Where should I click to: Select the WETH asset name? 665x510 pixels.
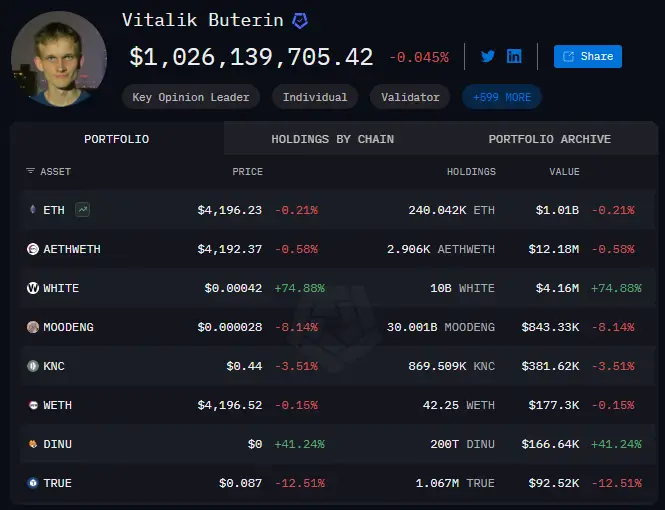[x=58, y=405]
